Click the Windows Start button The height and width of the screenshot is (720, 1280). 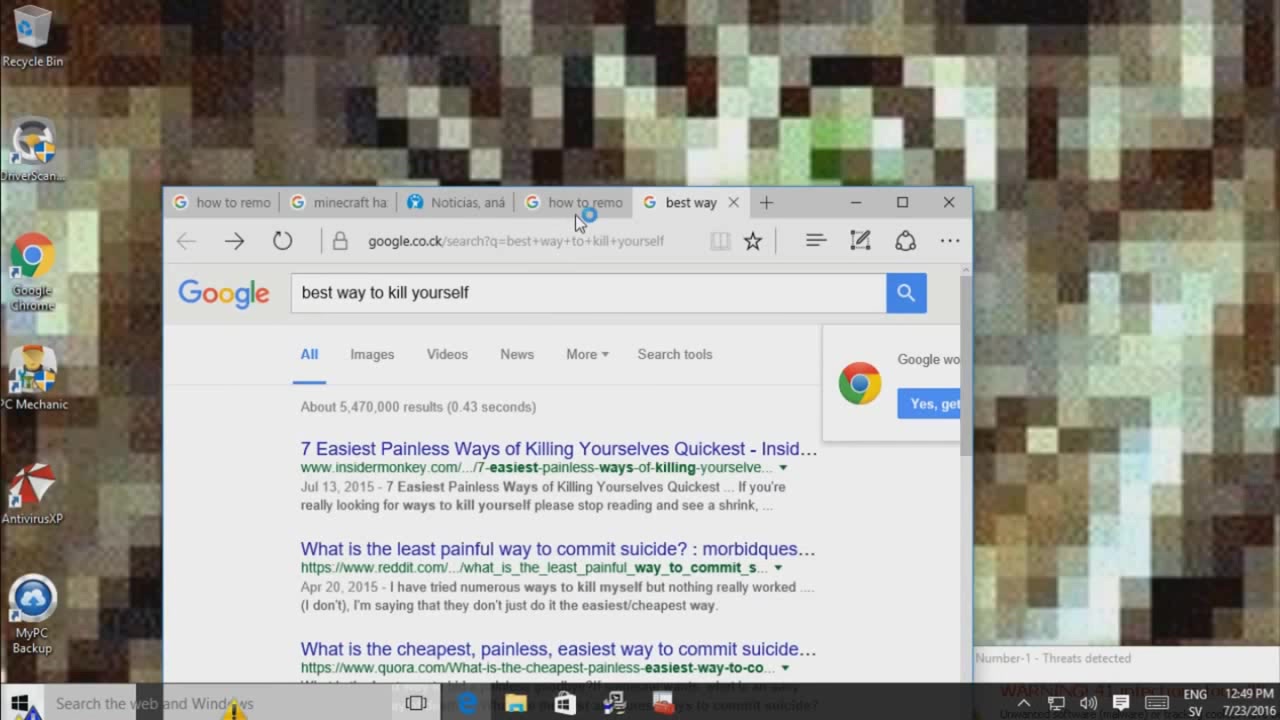click(x=20, y=703)
